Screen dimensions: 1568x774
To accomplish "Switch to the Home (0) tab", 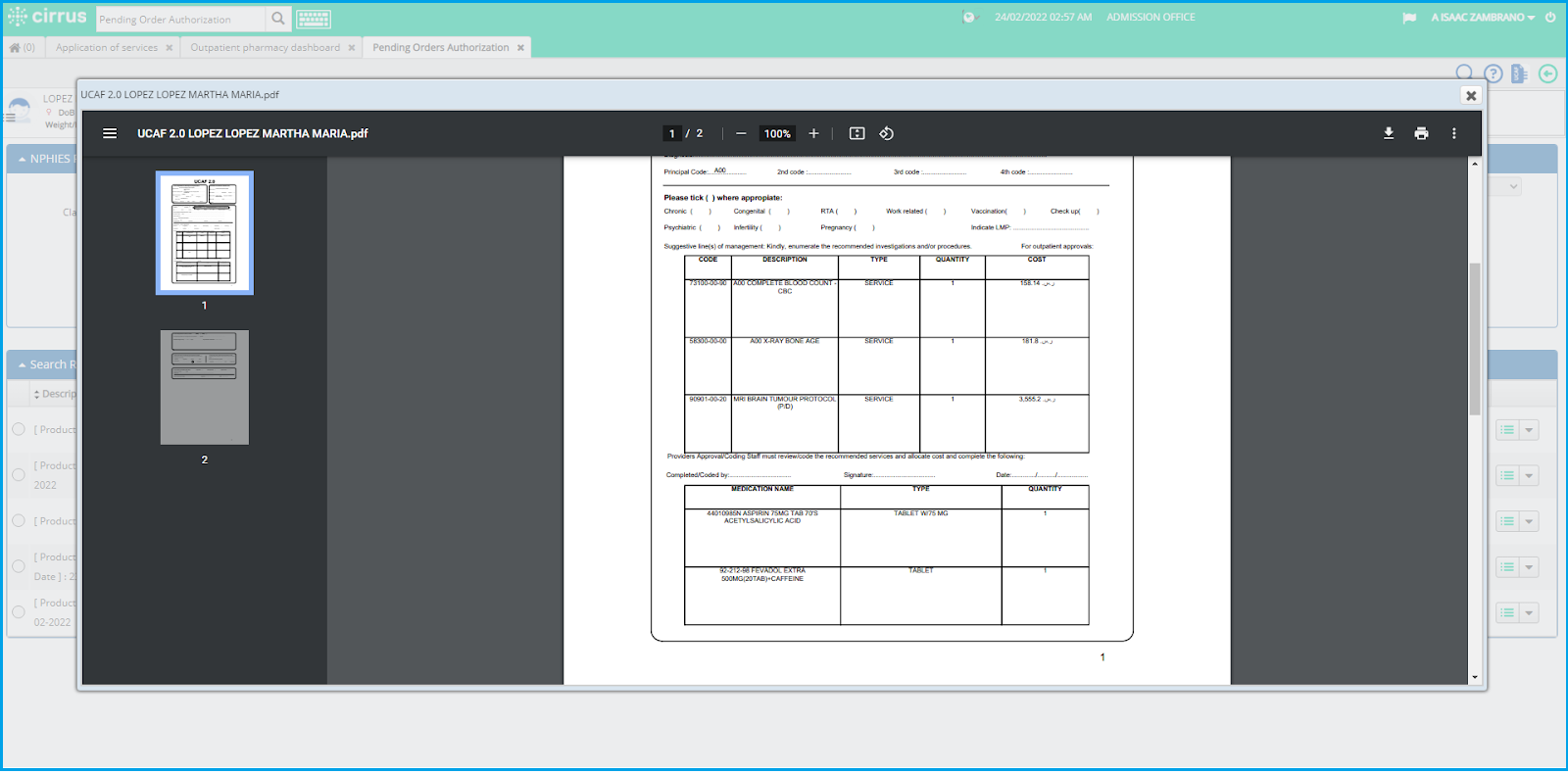I will coord(22,47).
